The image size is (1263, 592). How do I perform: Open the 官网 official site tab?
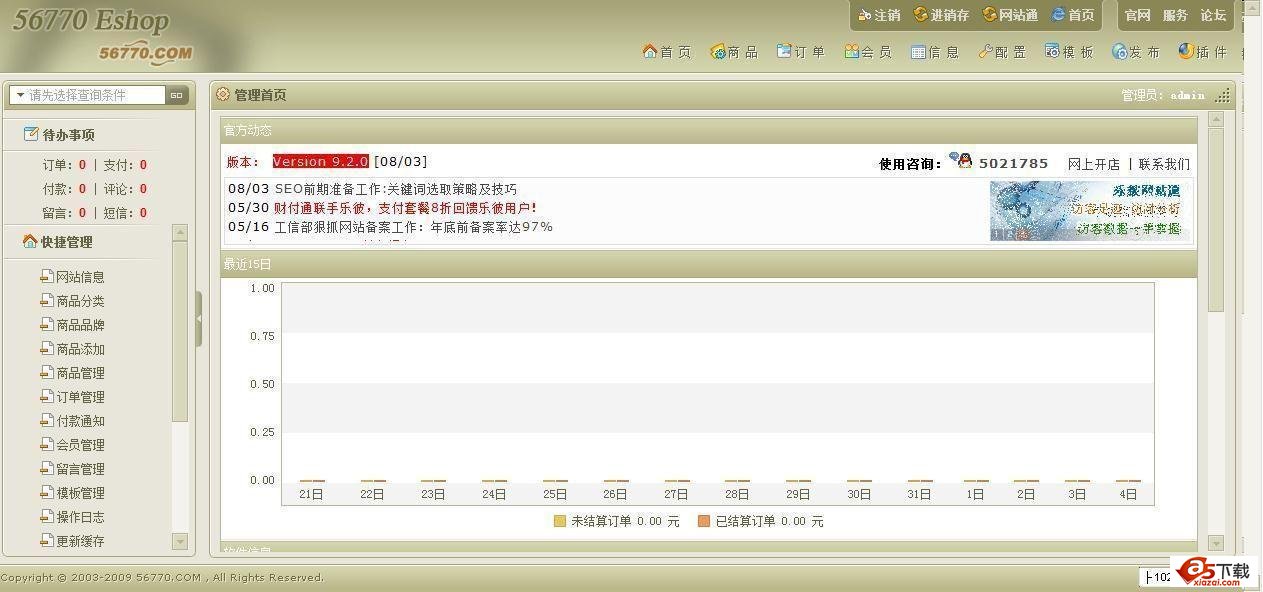pyautogui.click(x=1137, y=15)
